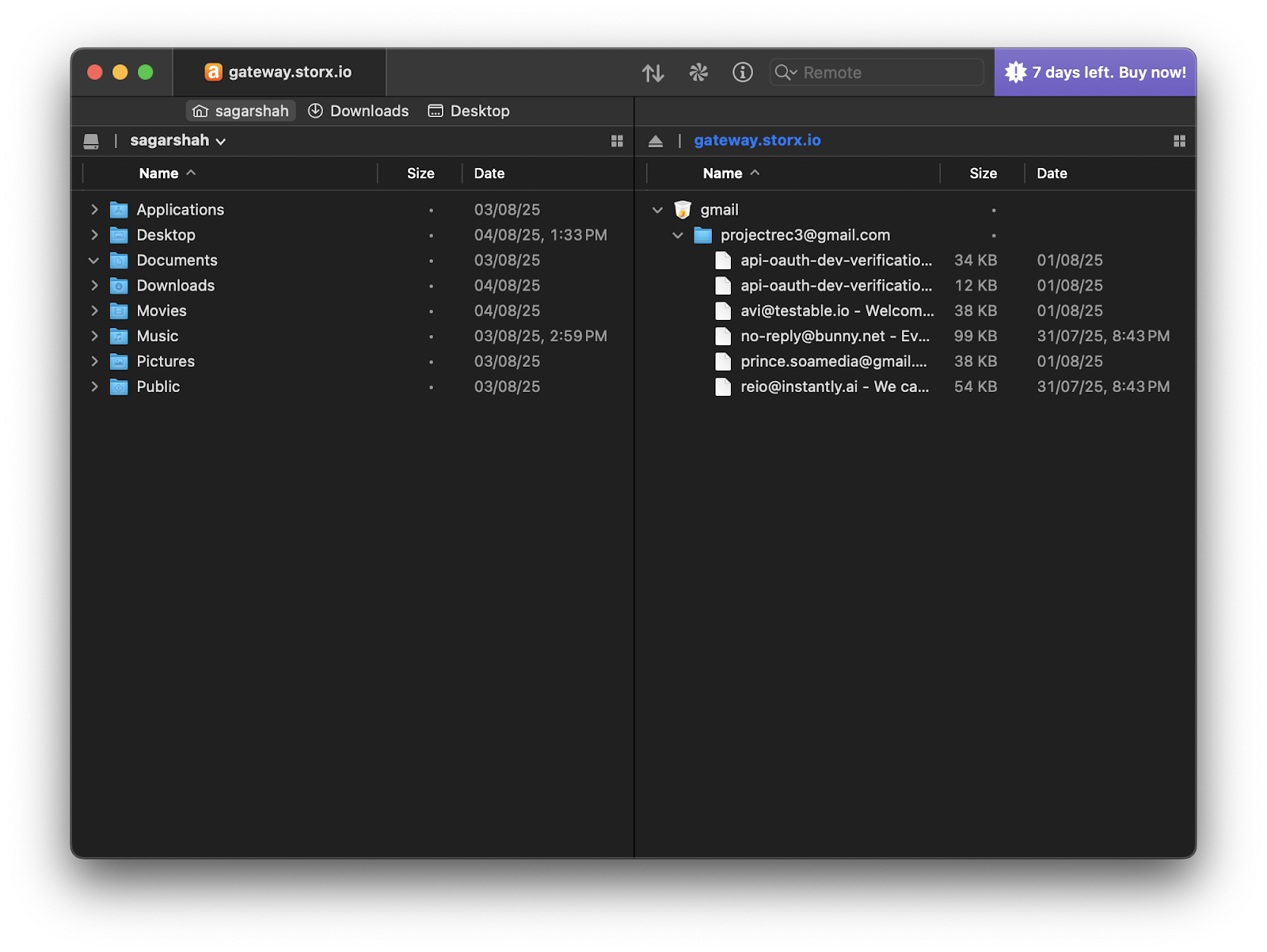
Task: Expand the Music folder
Action: point(94,337)
